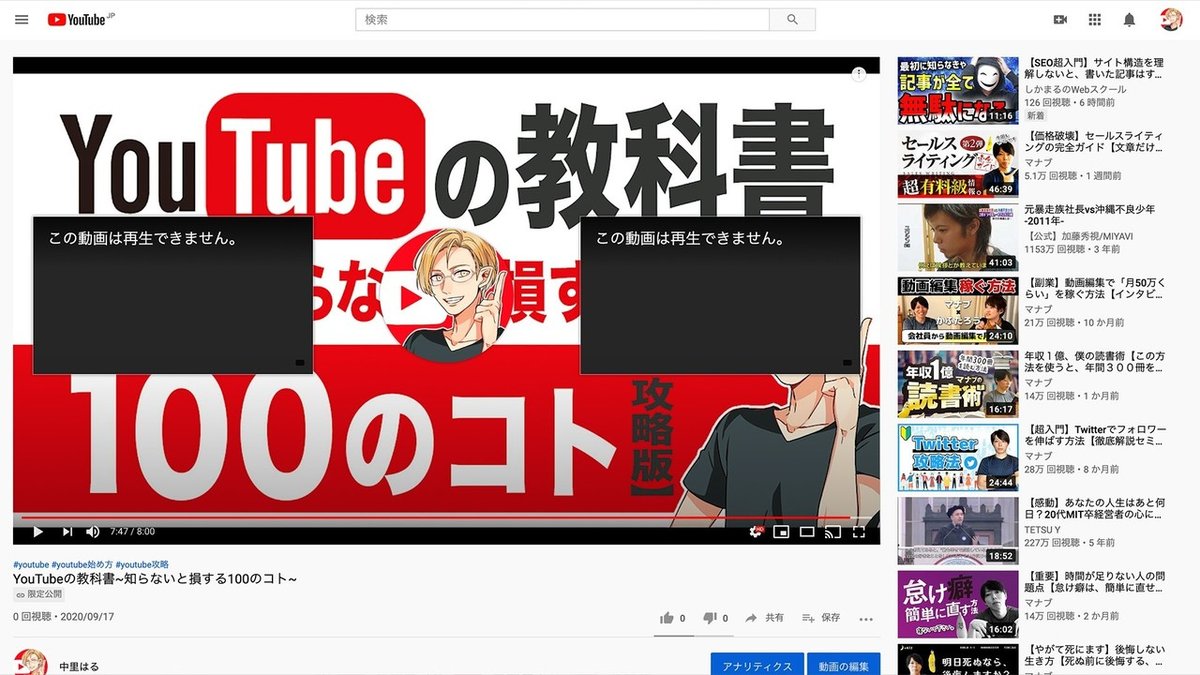
Task: Open the hamburger guide menu
Action: 22,19
